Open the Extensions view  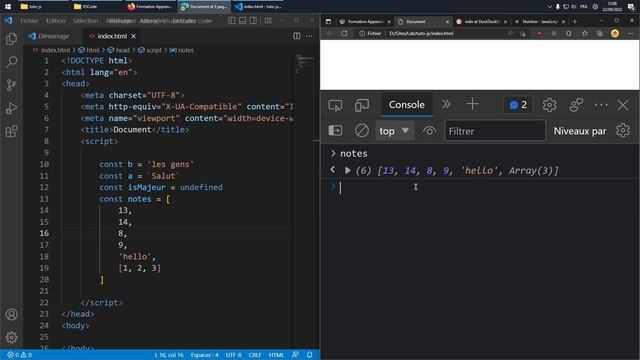click(x=11, y=131)
